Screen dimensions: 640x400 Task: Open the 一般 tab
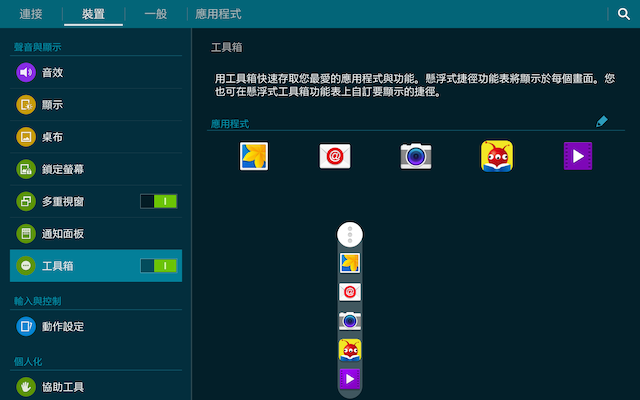(156, 14)
